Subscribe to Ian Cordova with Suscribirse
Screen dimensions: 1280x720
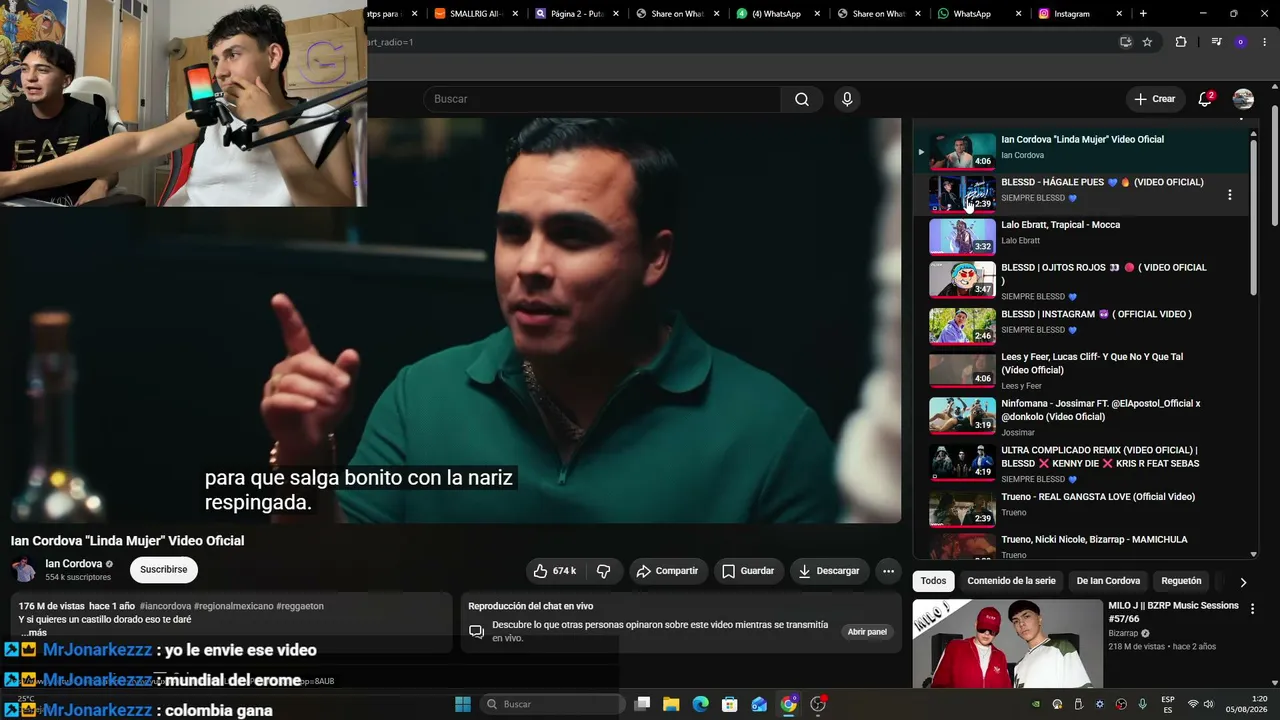tap(164, 570)
